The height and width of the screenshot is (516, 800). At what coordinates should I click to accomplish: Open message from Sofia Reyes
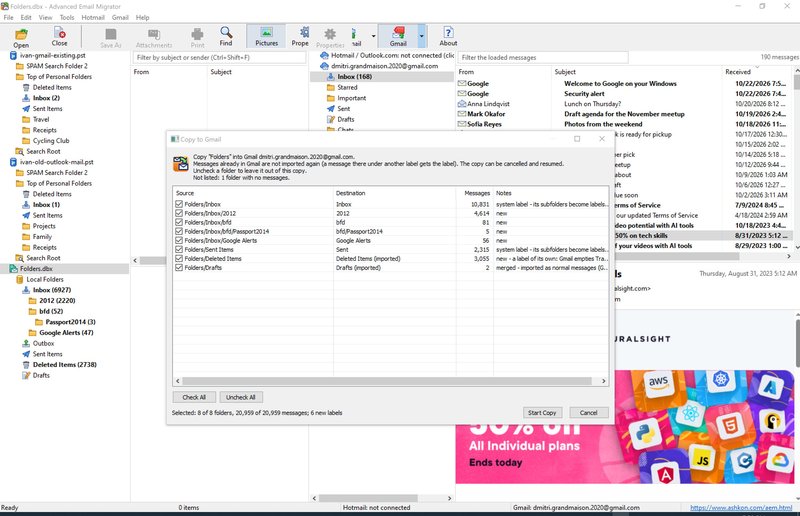point(484,124)
